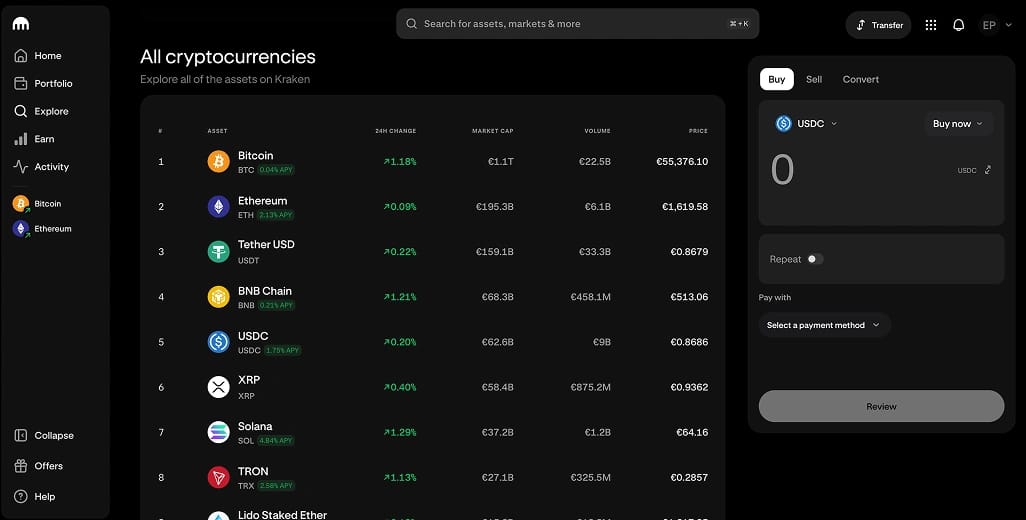Sort by the 24H CHANGE column header
Screen dimensions: 1026x520
pyautogui.click(x=395, y=131)
